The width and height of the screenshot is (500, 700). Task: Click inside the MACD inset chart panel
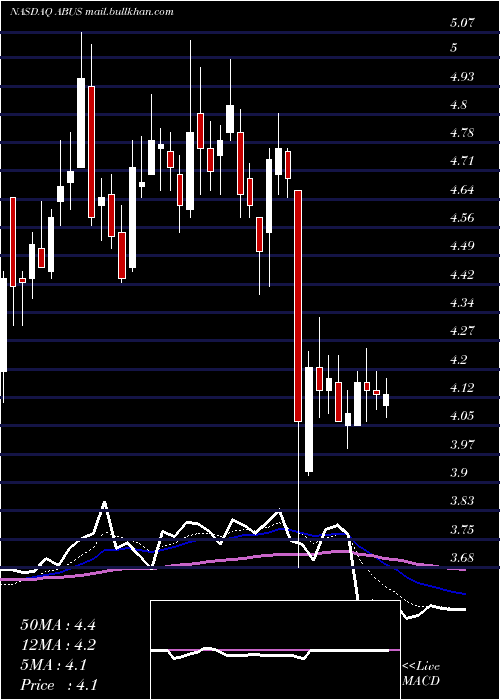tap(275, 650)
